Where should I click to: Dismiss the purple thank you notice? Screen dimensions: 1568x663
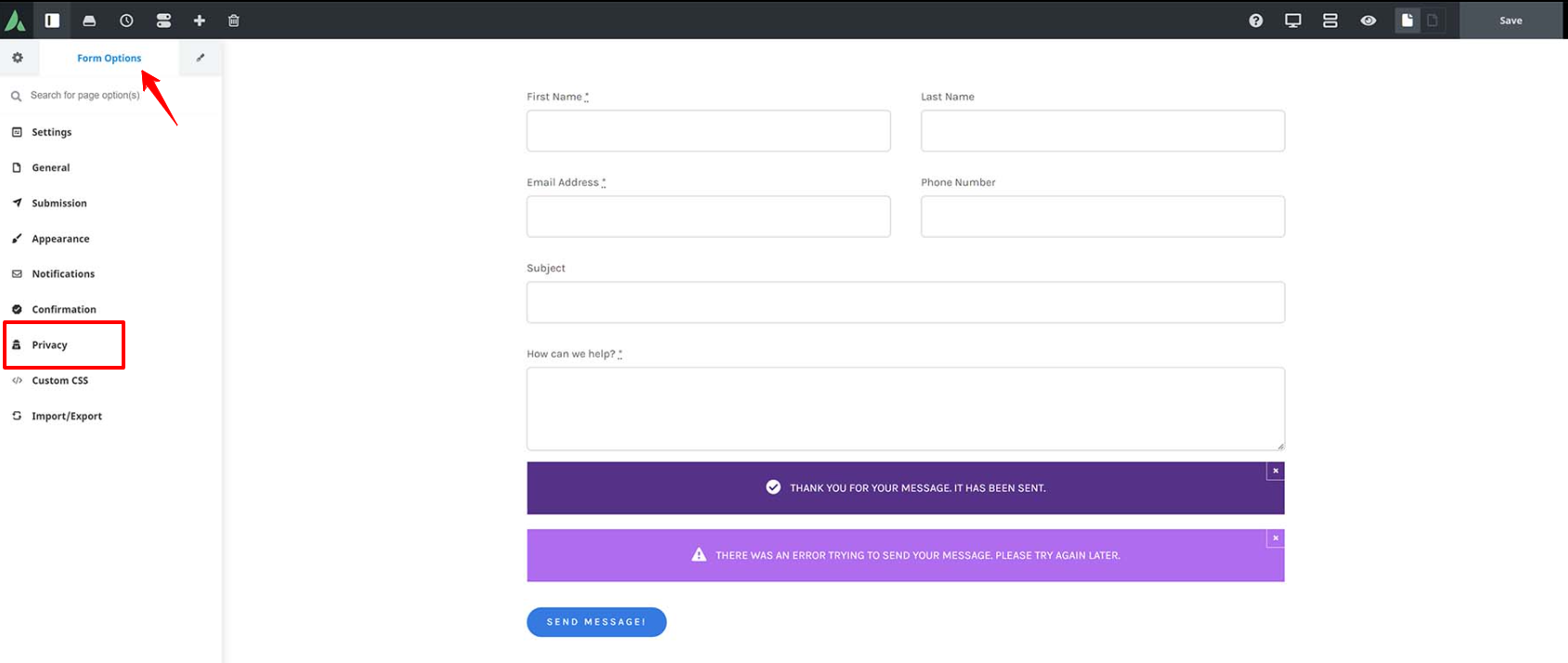click(1276, 471)
